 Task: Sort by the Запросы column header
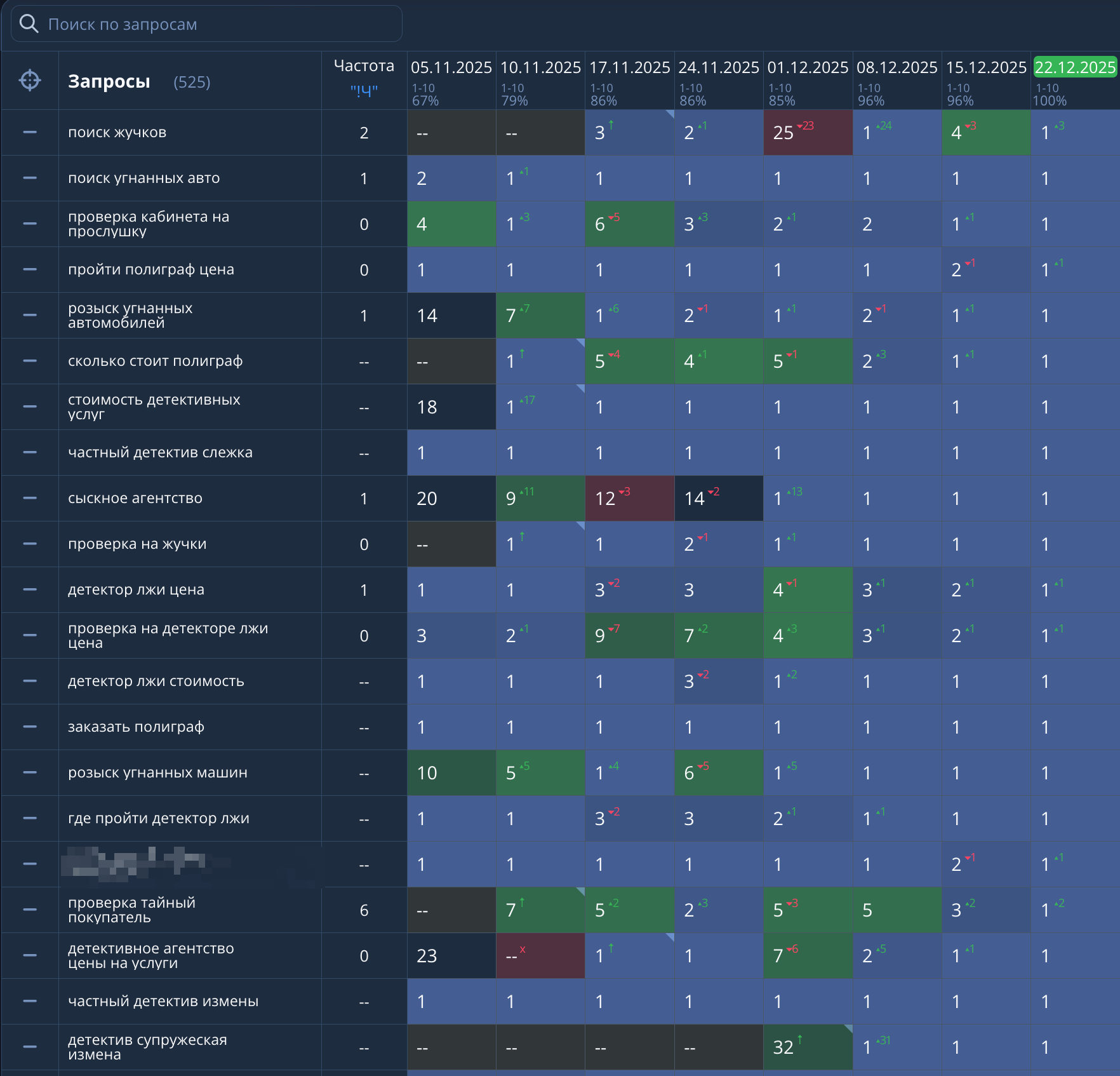[x=109, y=81]
